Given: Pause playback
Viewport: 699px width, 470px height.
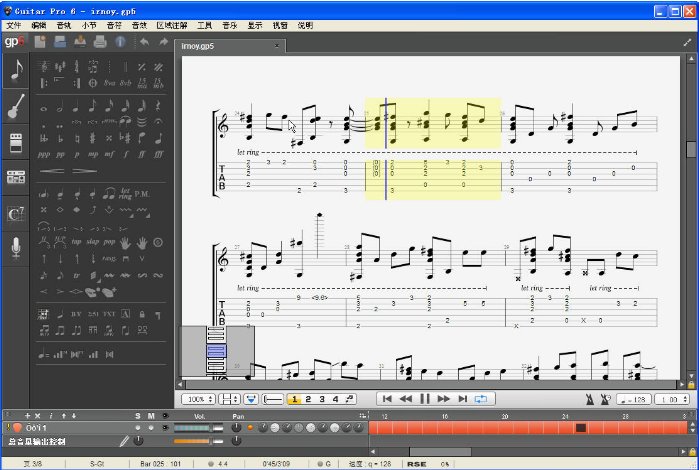Looking at the screenshot, I should (x=425, y=399).
